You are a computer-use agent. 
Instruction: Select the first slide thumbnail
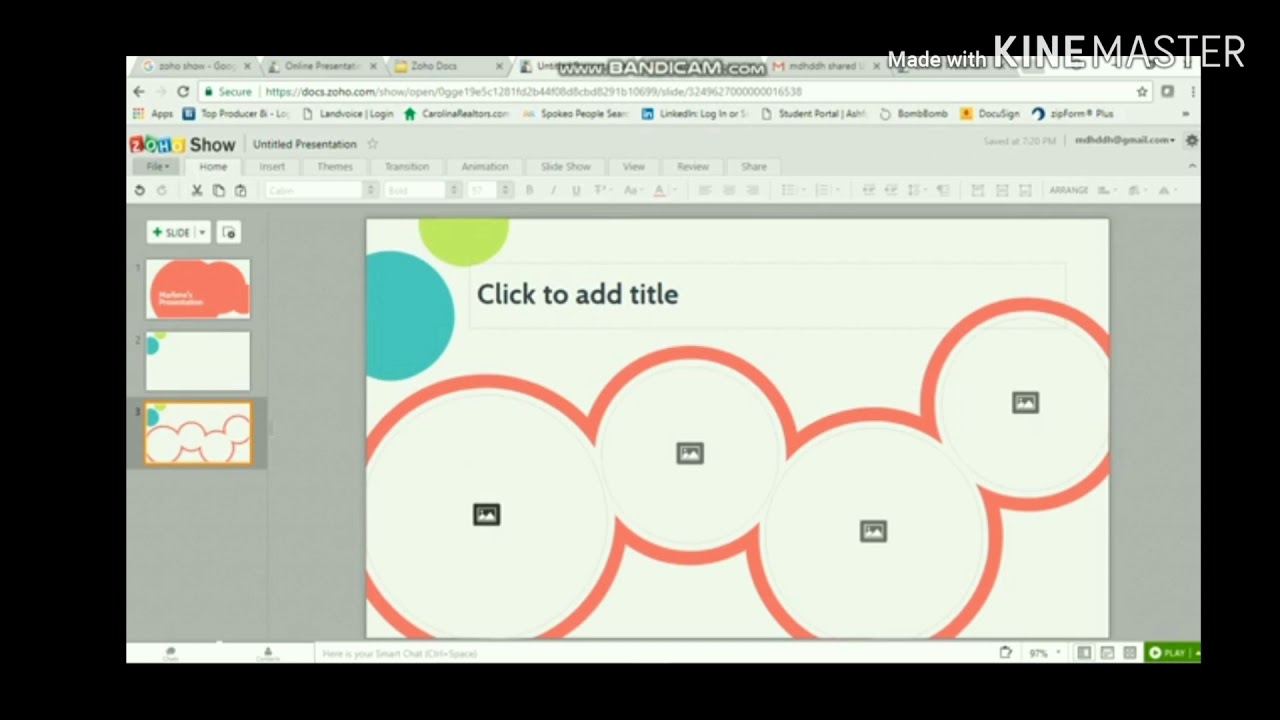tap(198, 289)
